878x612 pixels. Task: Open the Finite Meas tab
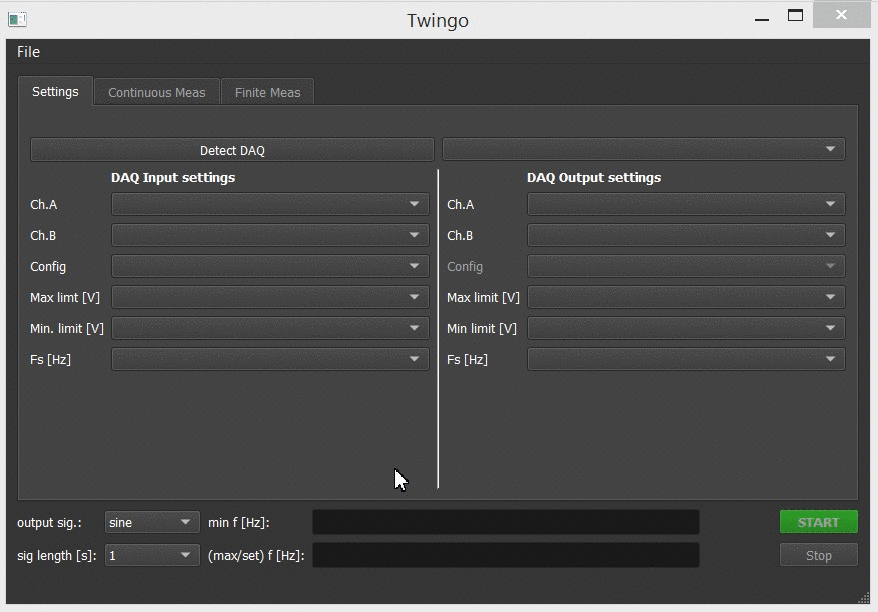pos(267,92)
